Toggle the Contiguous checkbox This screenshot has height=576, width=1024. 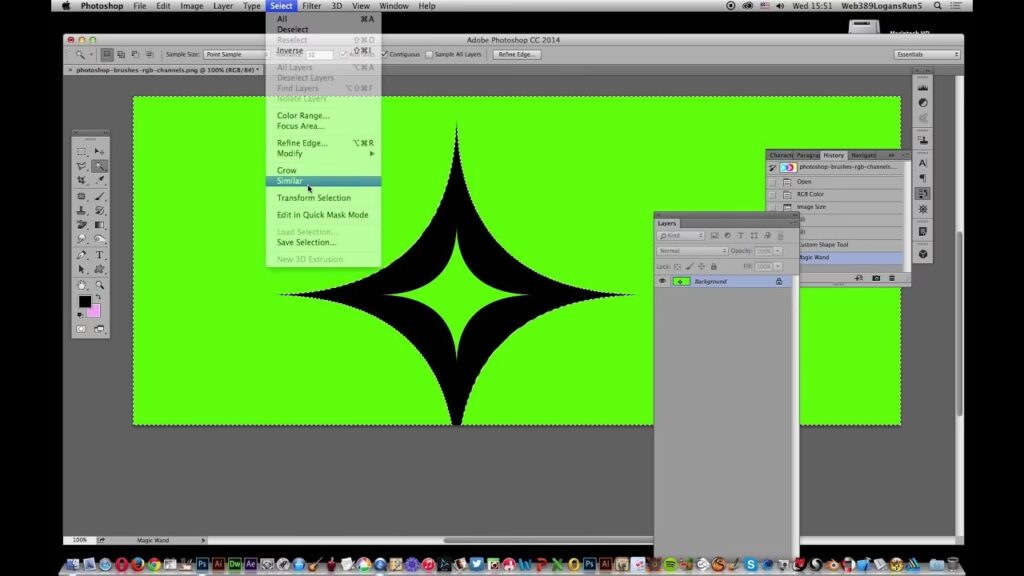click(386, 54)
